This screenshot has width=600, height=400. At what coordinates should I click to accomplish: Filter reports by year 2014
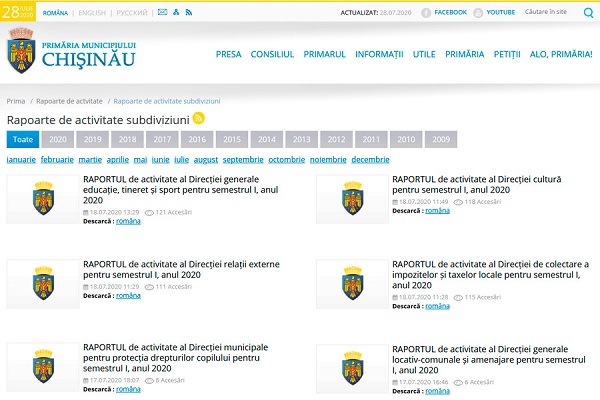267,139
